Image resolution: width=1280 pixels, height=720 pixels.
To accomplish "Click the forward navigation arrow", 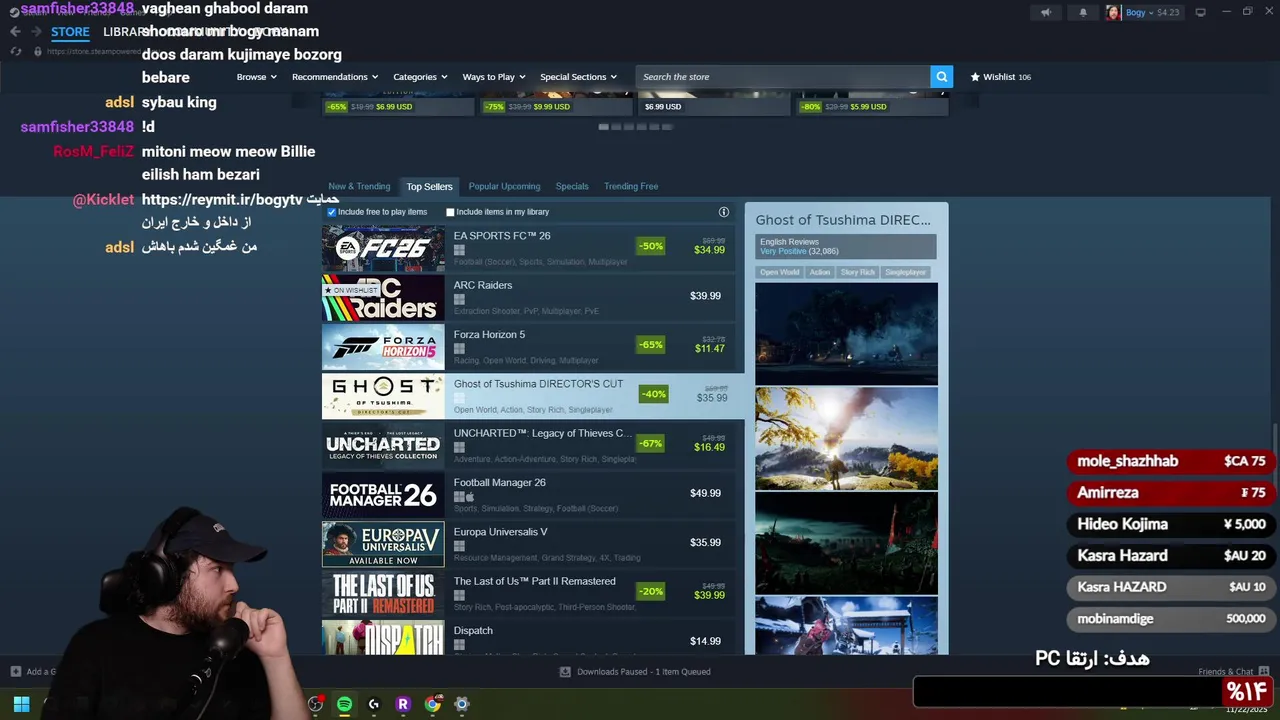I will (36, 32).
